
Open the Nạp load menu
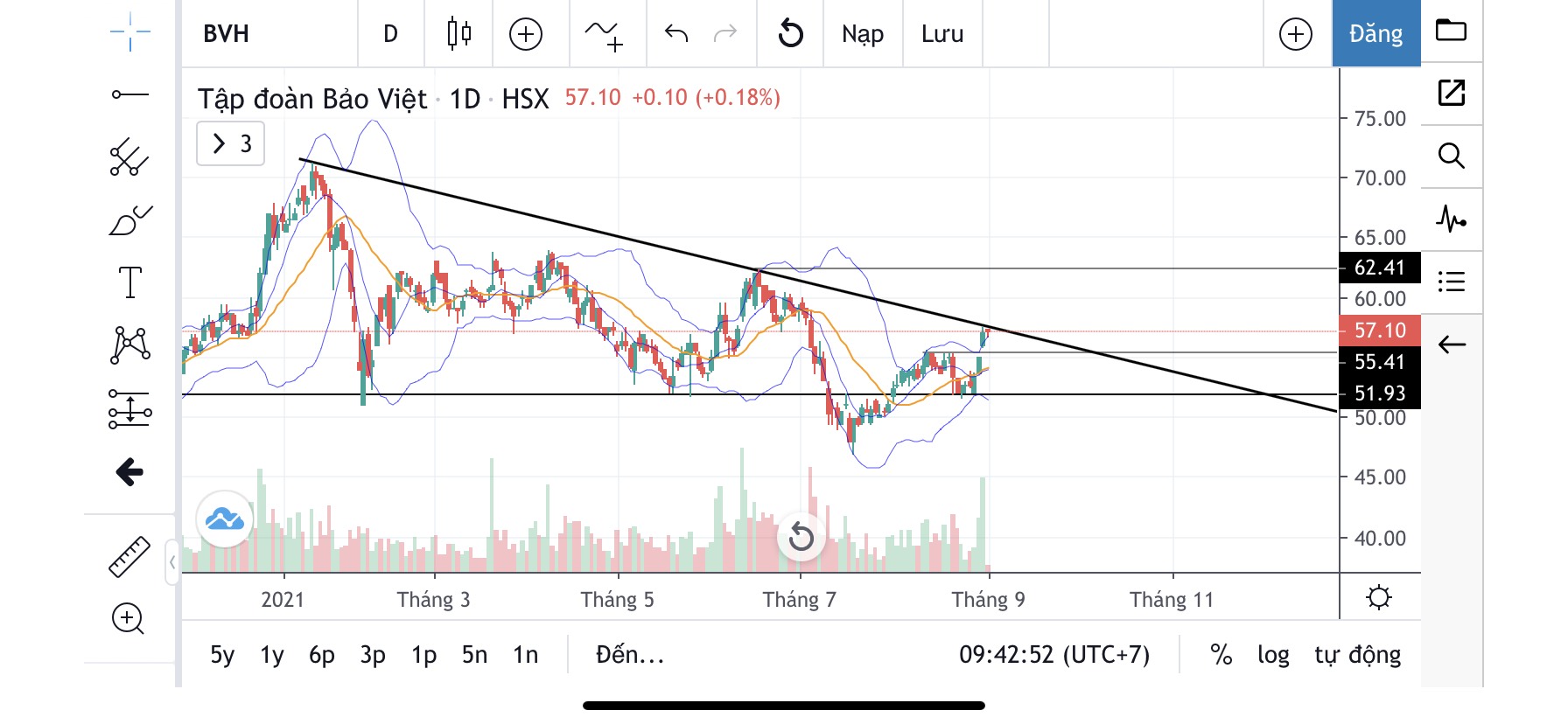(862, 34)
